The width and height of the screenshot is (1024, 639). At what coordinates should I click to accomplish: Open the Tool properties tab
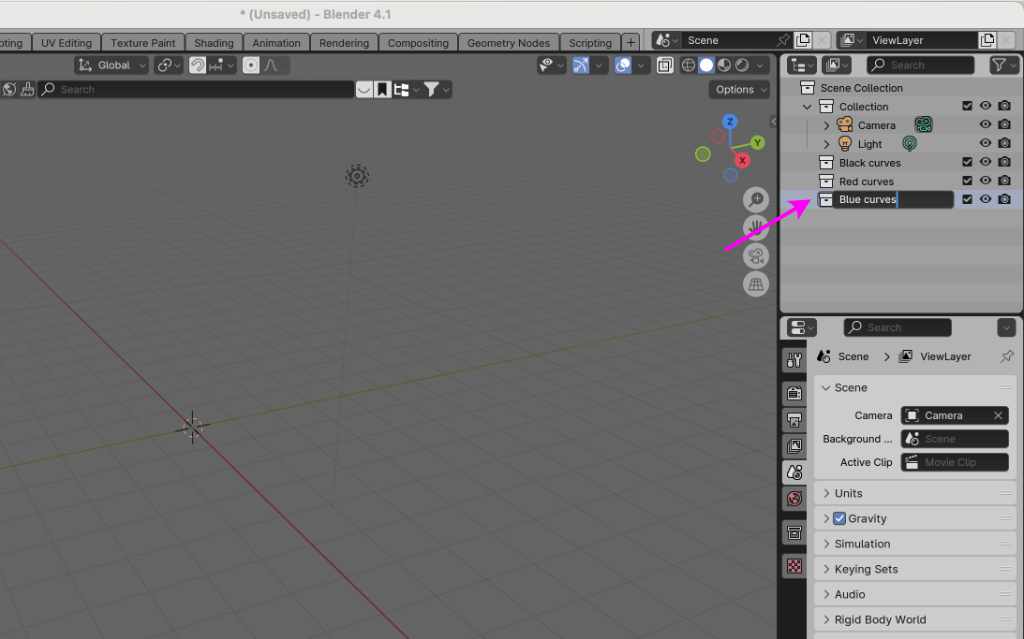(x=794, y=361)
